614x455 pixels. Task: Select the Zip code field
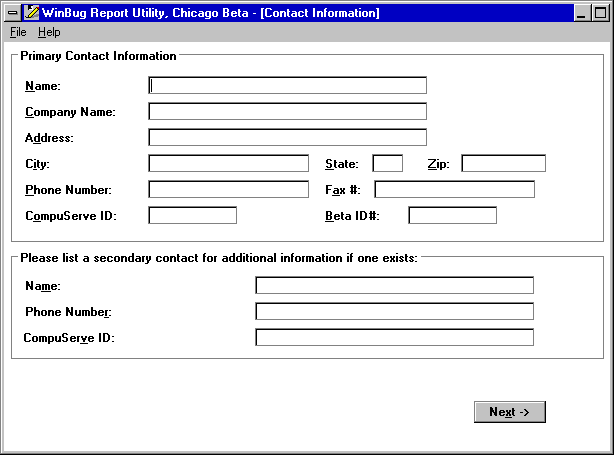(x=503, y=163)
